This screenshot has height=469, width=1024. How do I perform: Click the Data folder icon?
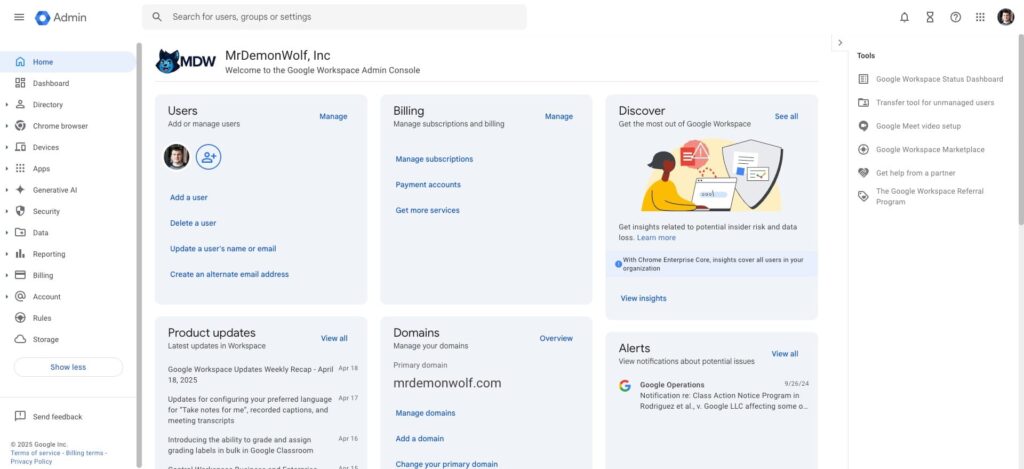point(20,233)
